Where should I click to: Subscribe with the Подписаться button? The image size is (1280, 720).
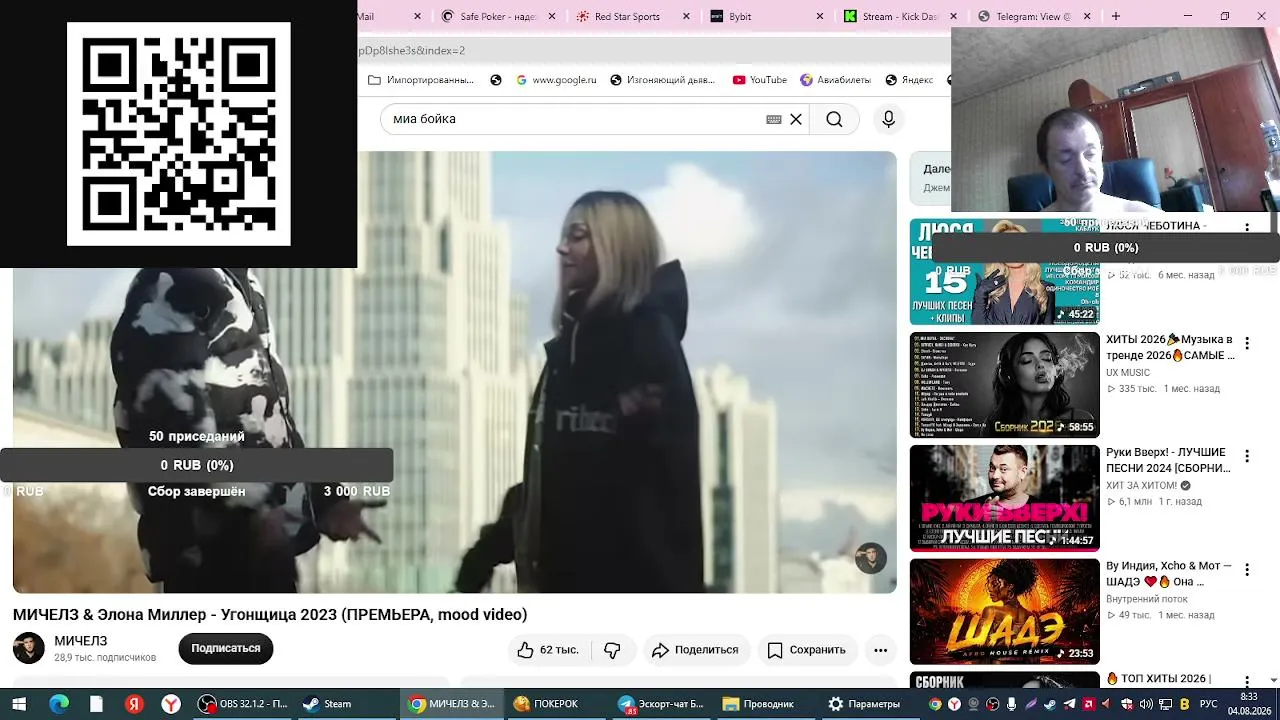pyautogui.click(x=225, y=648)
